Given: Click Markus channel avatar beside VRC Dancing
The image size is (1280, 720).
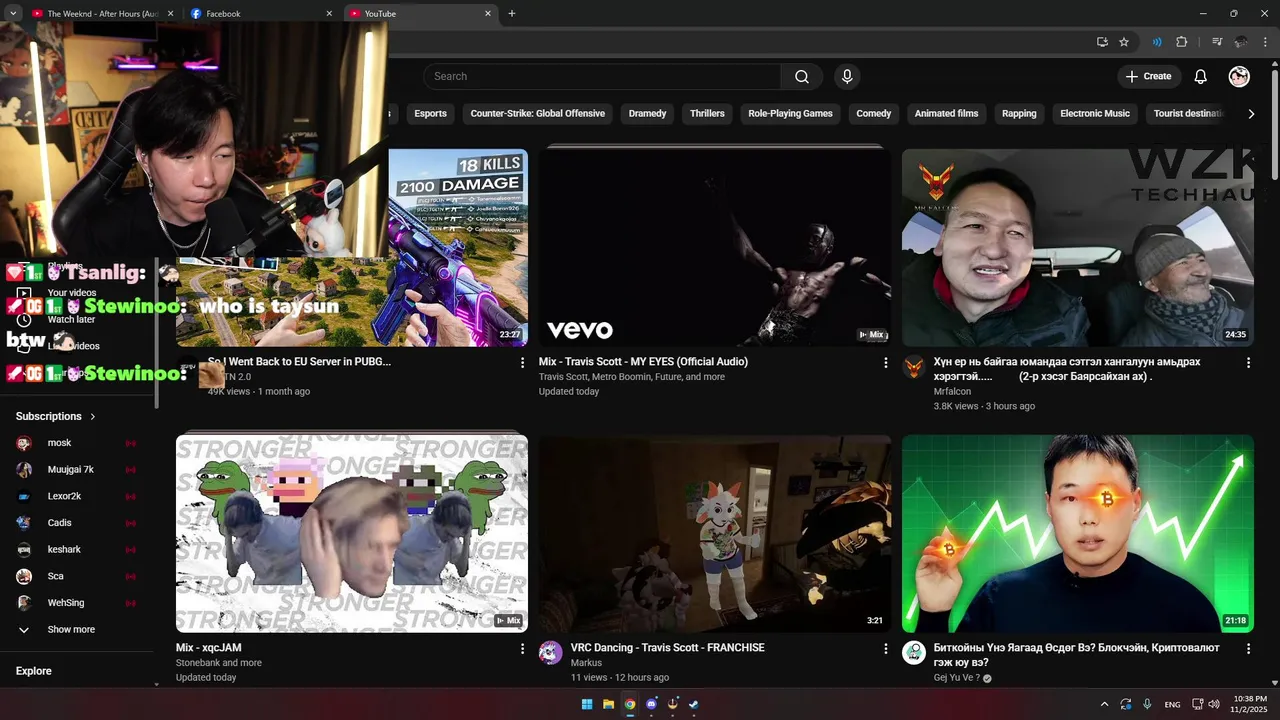Looking at the screenshot, I should [551, 653].
